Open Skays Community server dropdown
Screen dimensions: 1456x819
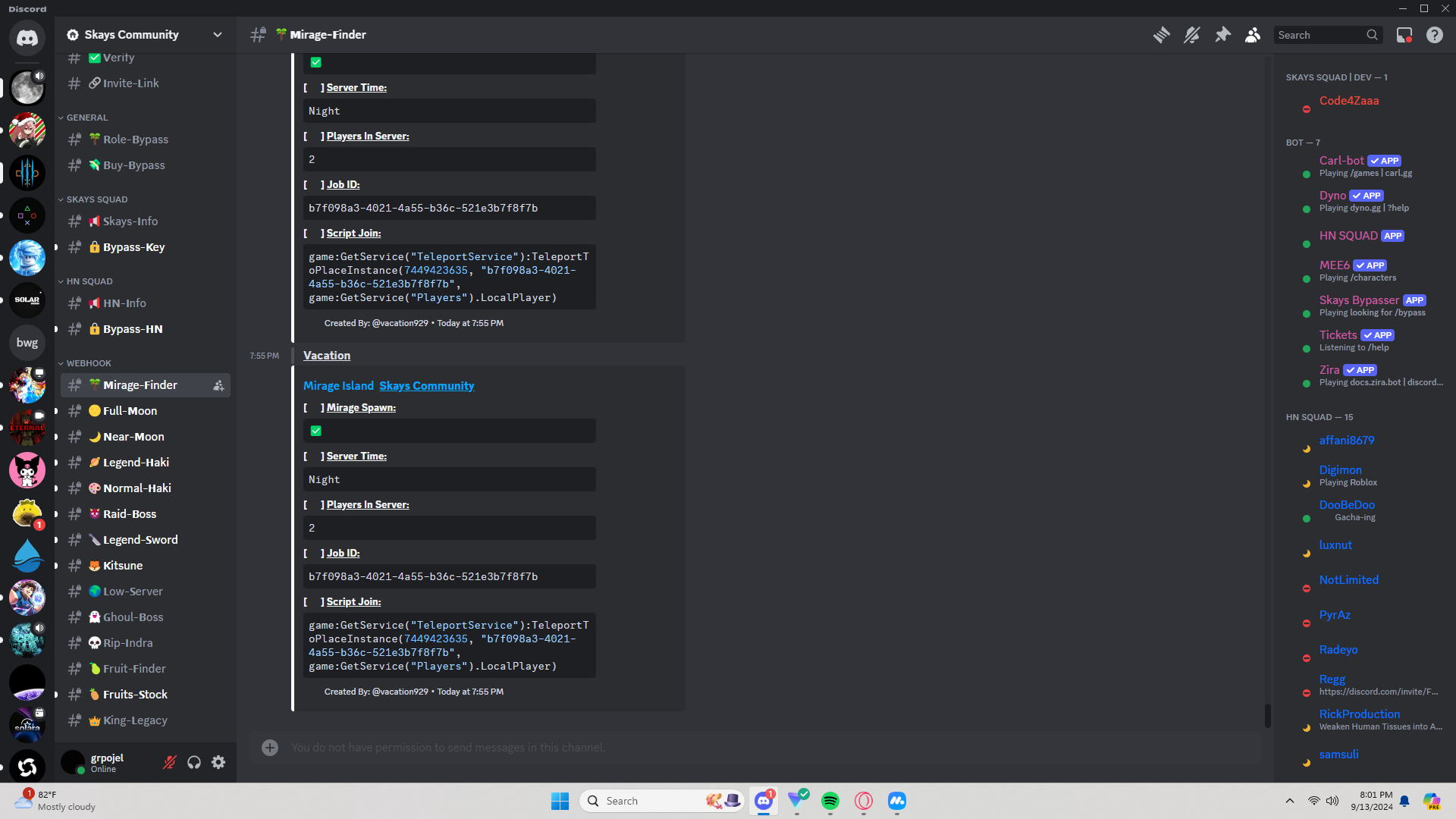(146, 35)
